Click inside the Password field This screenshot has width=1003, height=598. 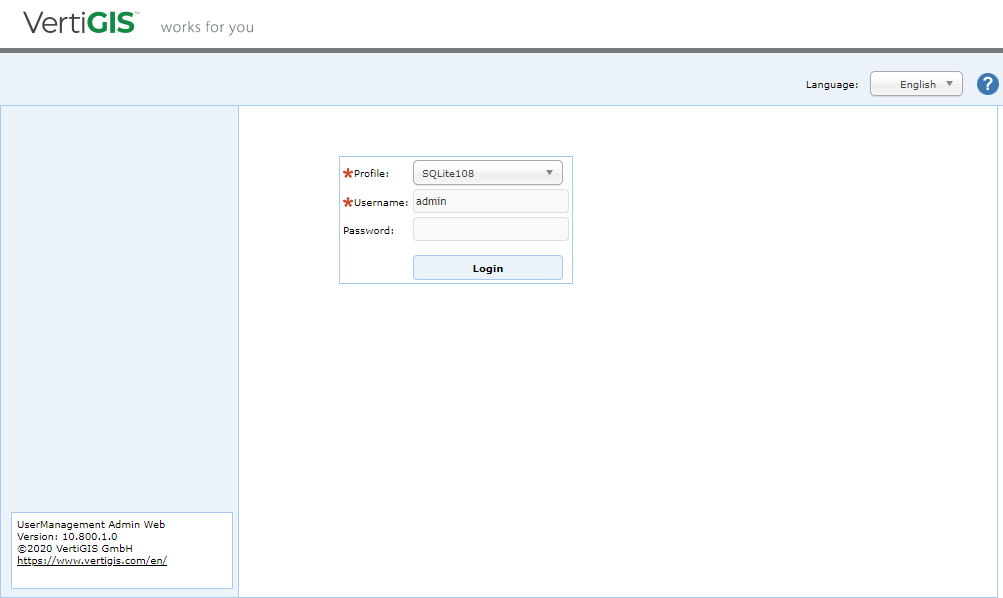(490, 229)
